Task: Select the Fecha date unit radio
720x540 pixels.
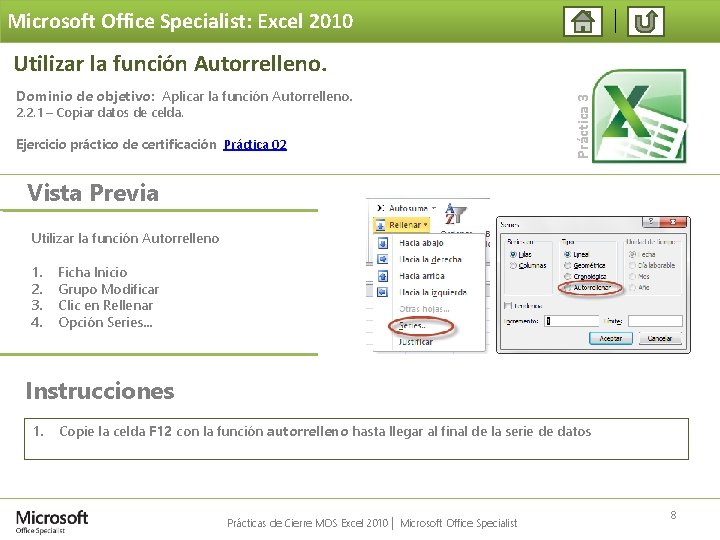Action: 632,254
